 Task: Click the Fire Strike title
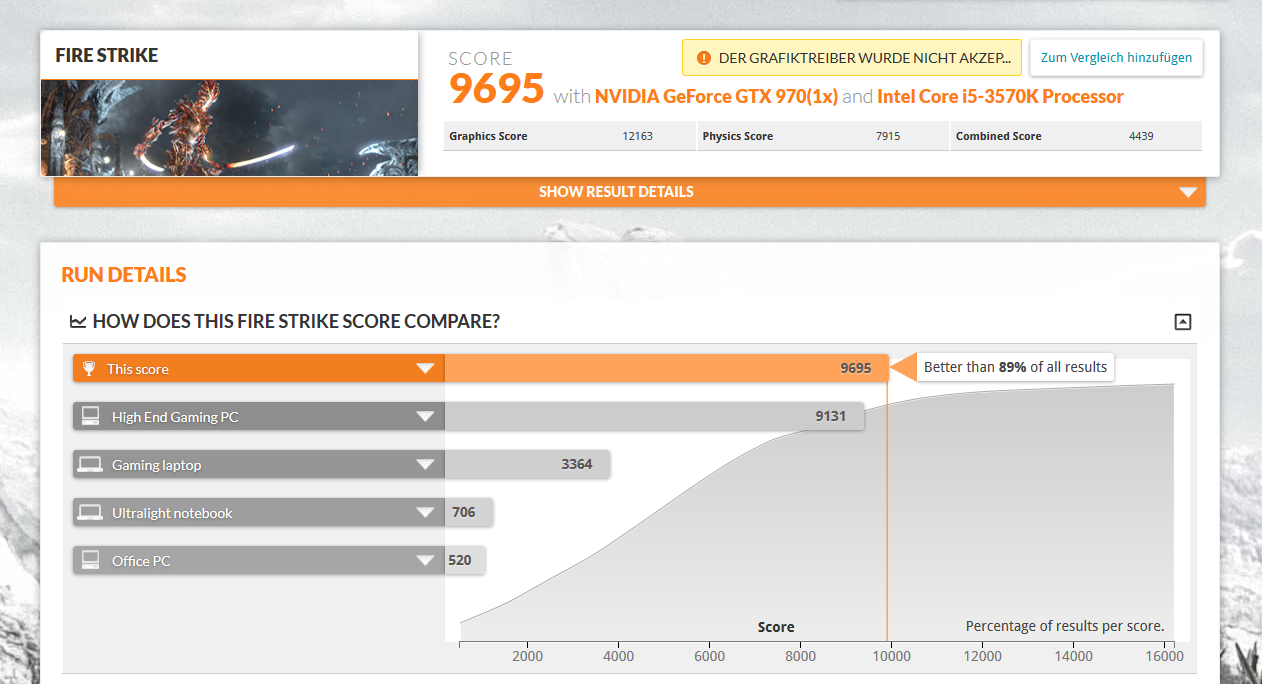tap(107, 55)
